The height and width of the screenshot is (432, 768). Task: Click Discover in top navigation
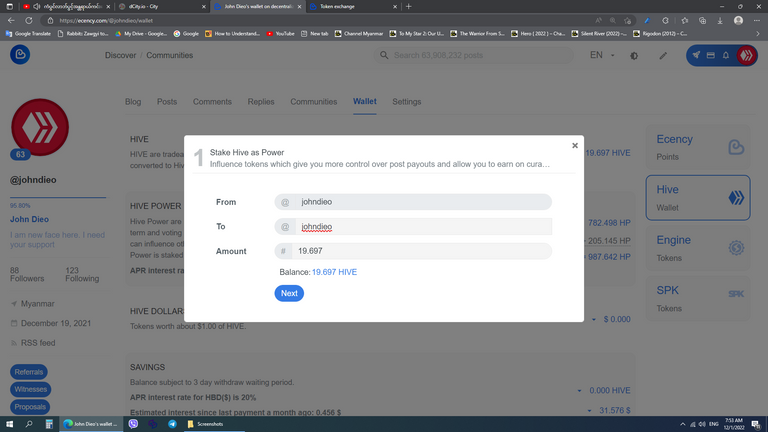[120, 55]
